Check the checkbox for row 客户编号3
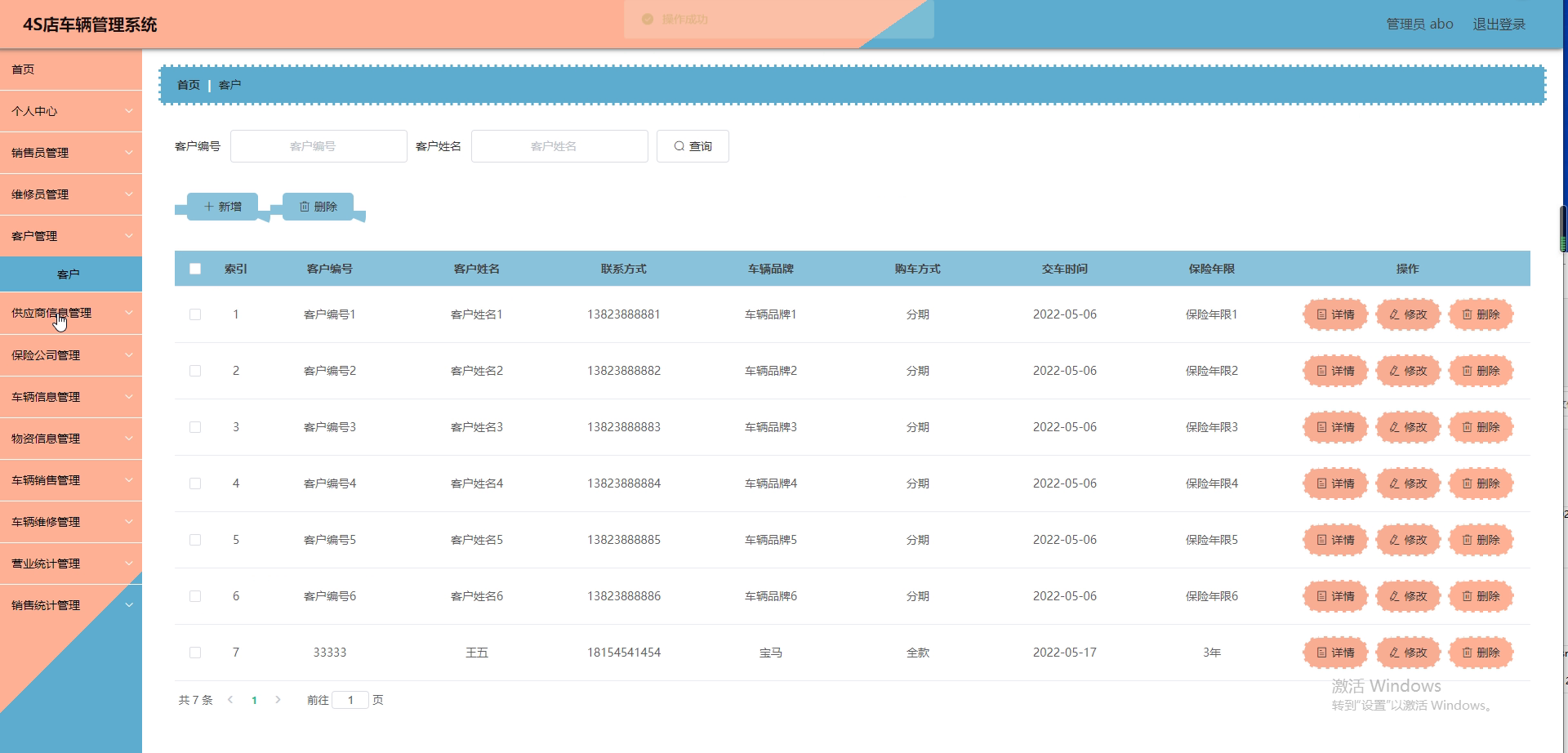The width and height of the screenshot is (1568, 753). coord(195,427)
